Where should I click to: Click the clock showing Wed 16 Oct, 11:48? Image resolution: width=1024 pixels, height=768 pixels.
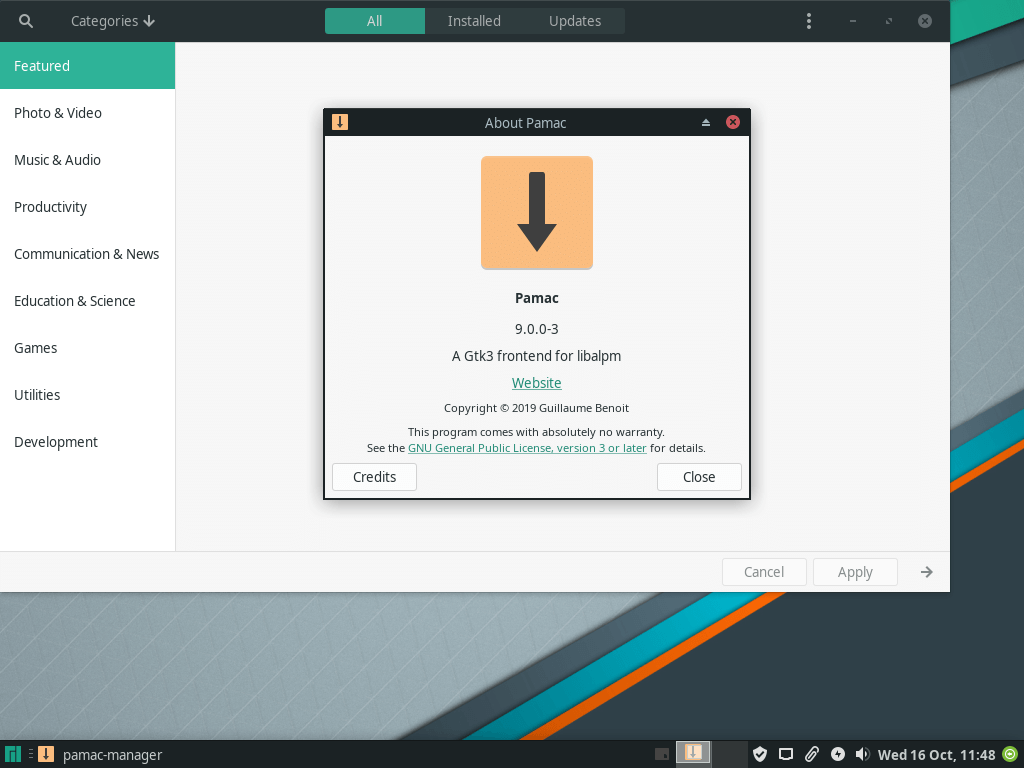coord(936,755)
